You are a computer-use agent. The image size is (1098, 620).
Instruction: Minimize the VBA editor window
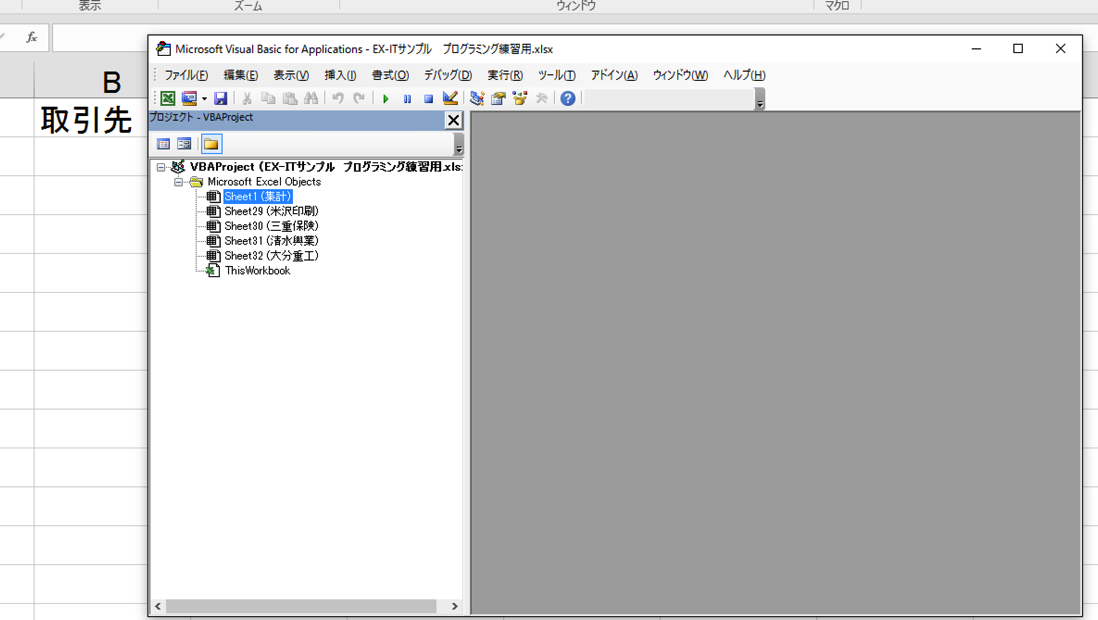pyautogui.click(x=976, y=48)
